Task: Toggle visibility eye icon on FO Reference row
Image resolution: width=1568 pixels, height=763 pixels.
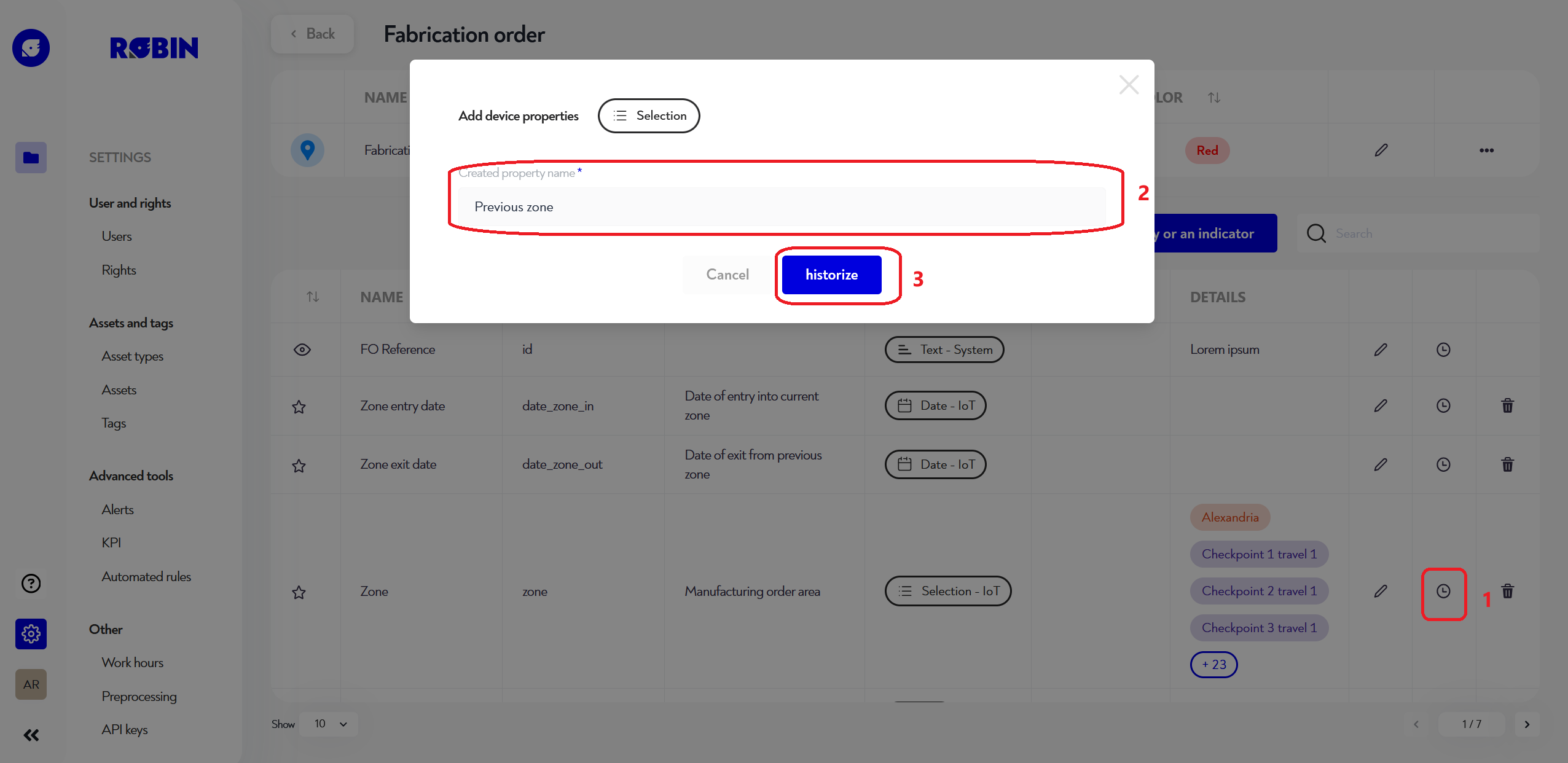Action: click(x=303, y=349)
